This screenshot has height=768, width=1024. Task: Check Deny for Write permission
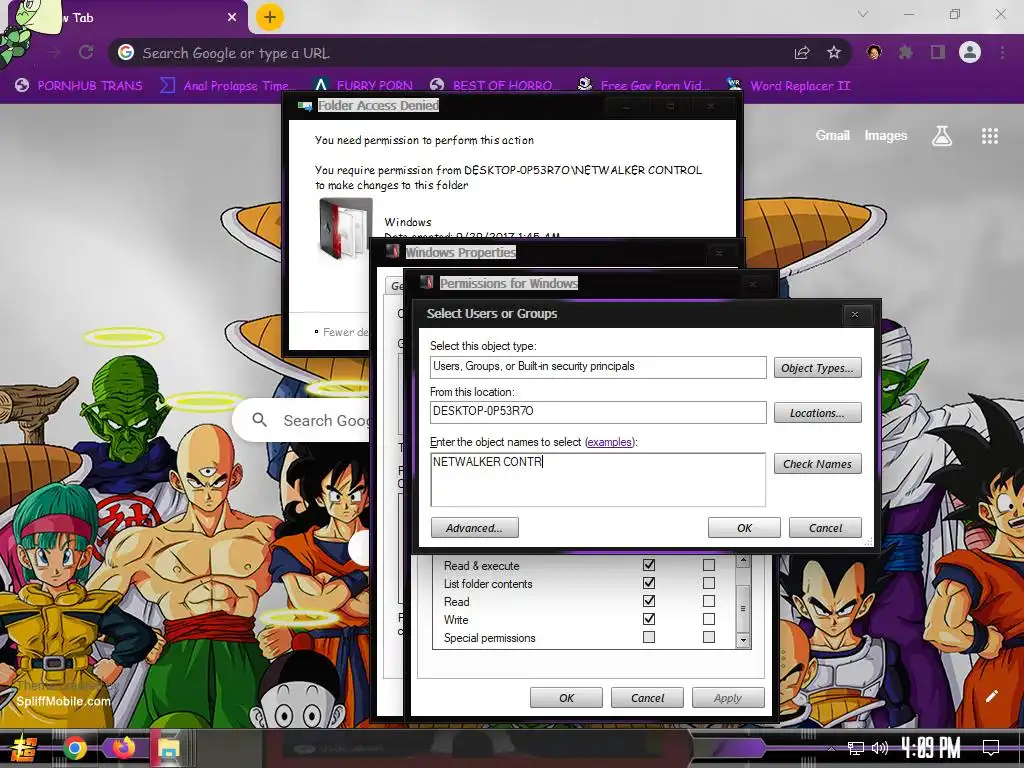coord(709,619)
